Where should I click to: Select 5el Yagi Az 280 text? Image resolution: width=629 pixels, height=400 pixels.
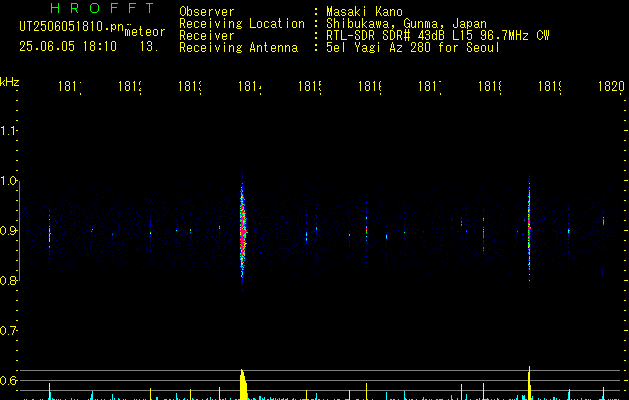pyautogui.click(x=378, y=48)
